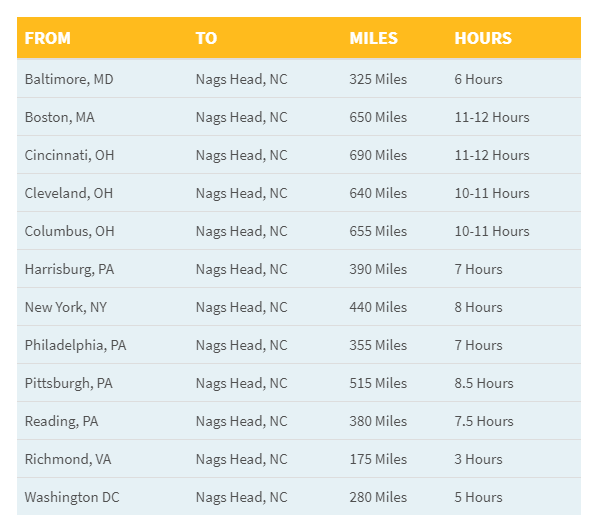Click the 655 Miles cell for Columbus
This screenshot has width=598, height=532.
[378, 231]
